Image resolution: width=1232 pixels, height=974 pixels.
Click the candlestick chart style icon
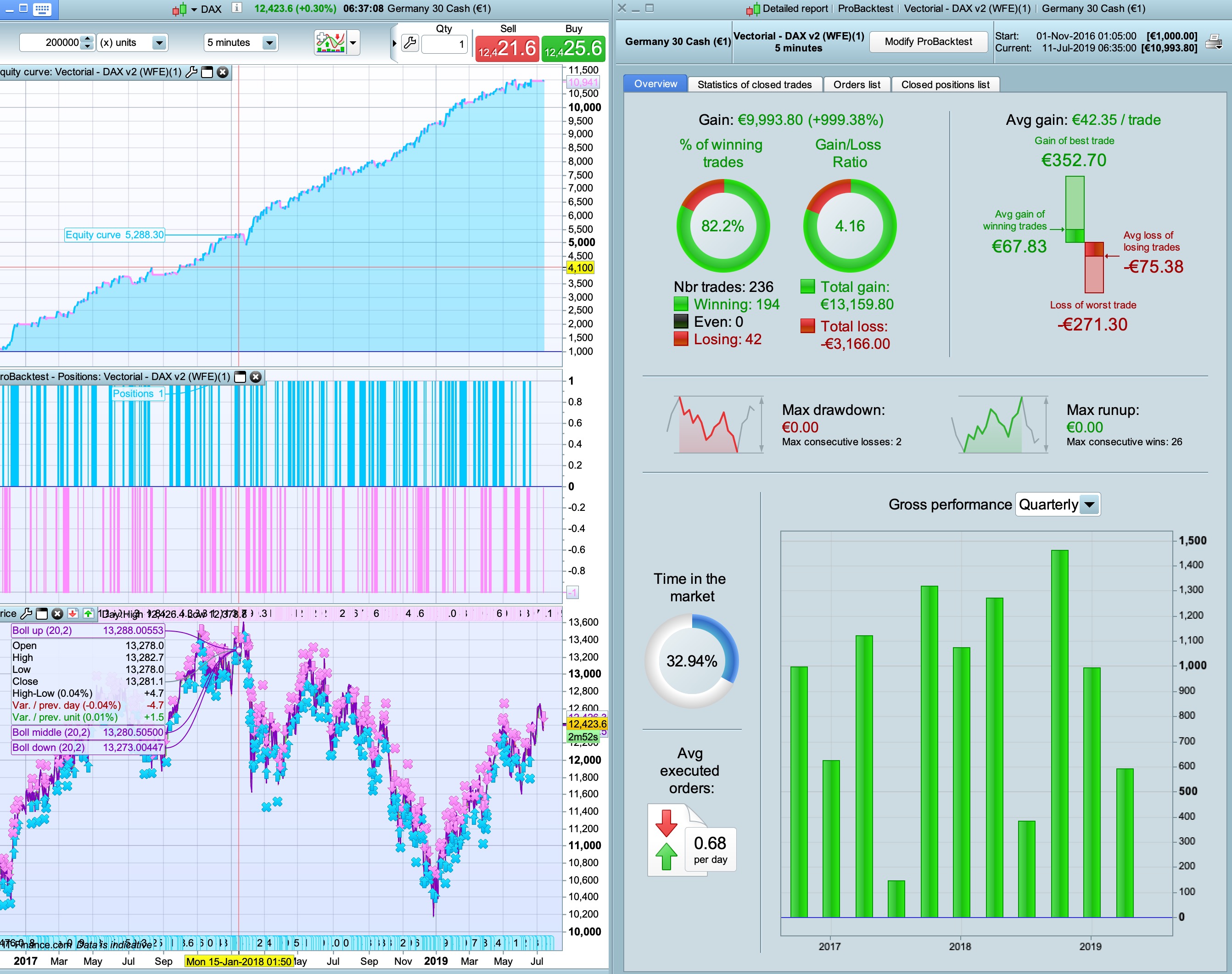click(179, 9)
